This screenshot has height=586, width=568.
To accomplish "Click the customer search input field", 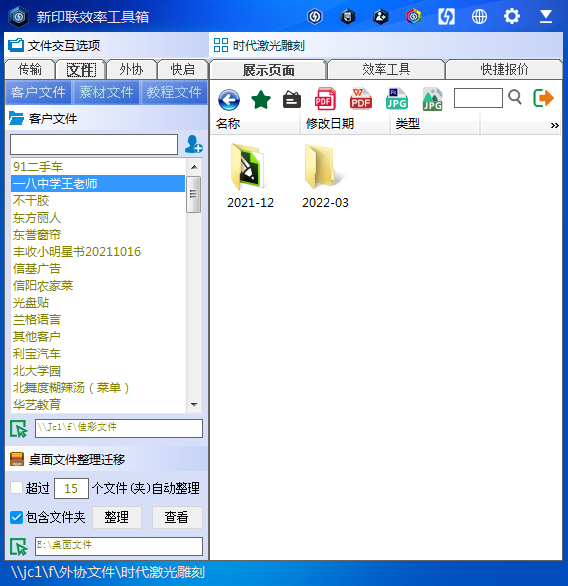I will pos(94,145).
